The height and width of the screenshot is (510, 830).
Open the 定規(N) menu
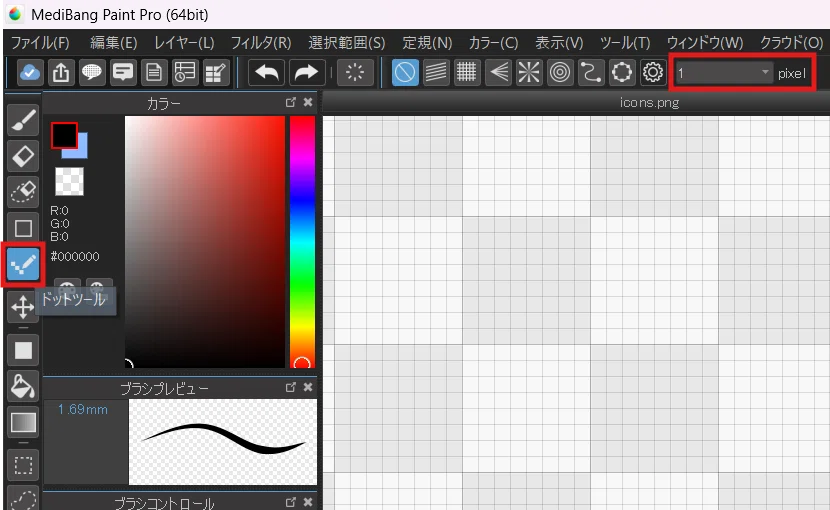pyautogui.click(x=427, y=42)
